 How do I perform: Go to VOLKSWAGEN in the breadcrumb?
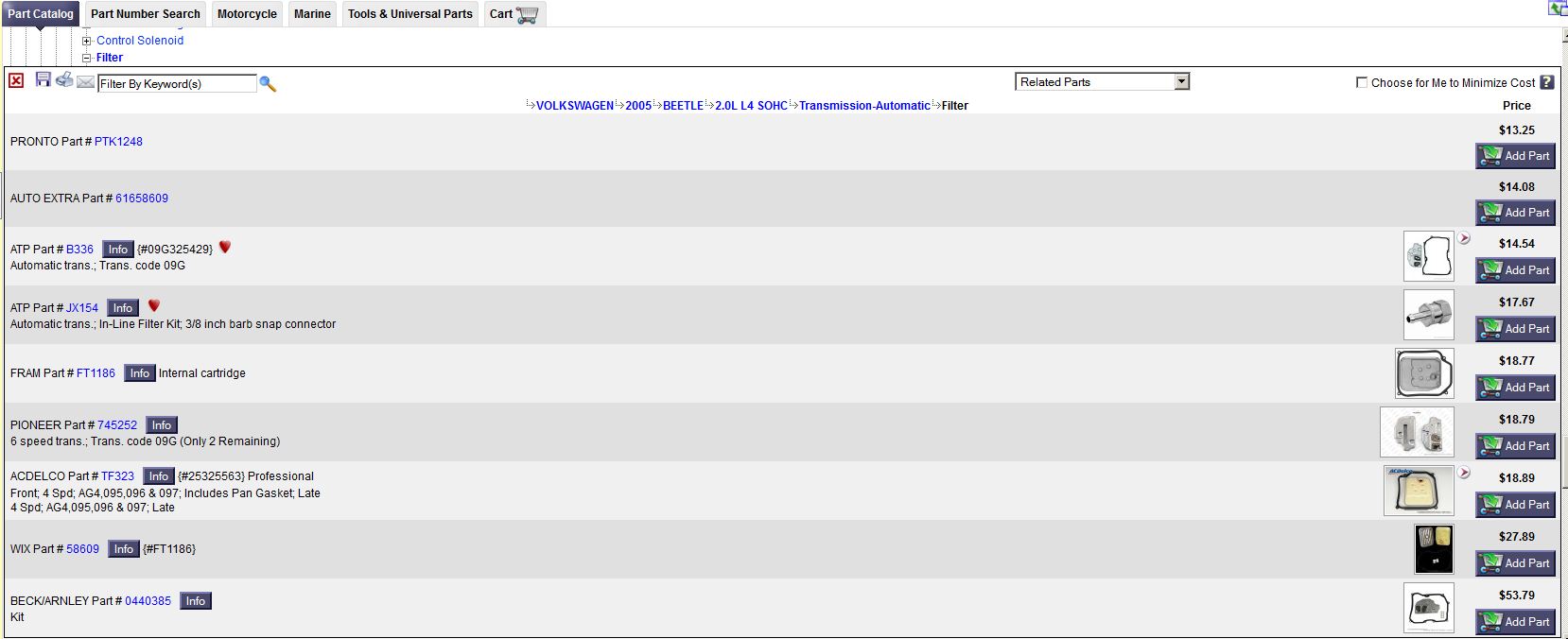pos(575,106)
